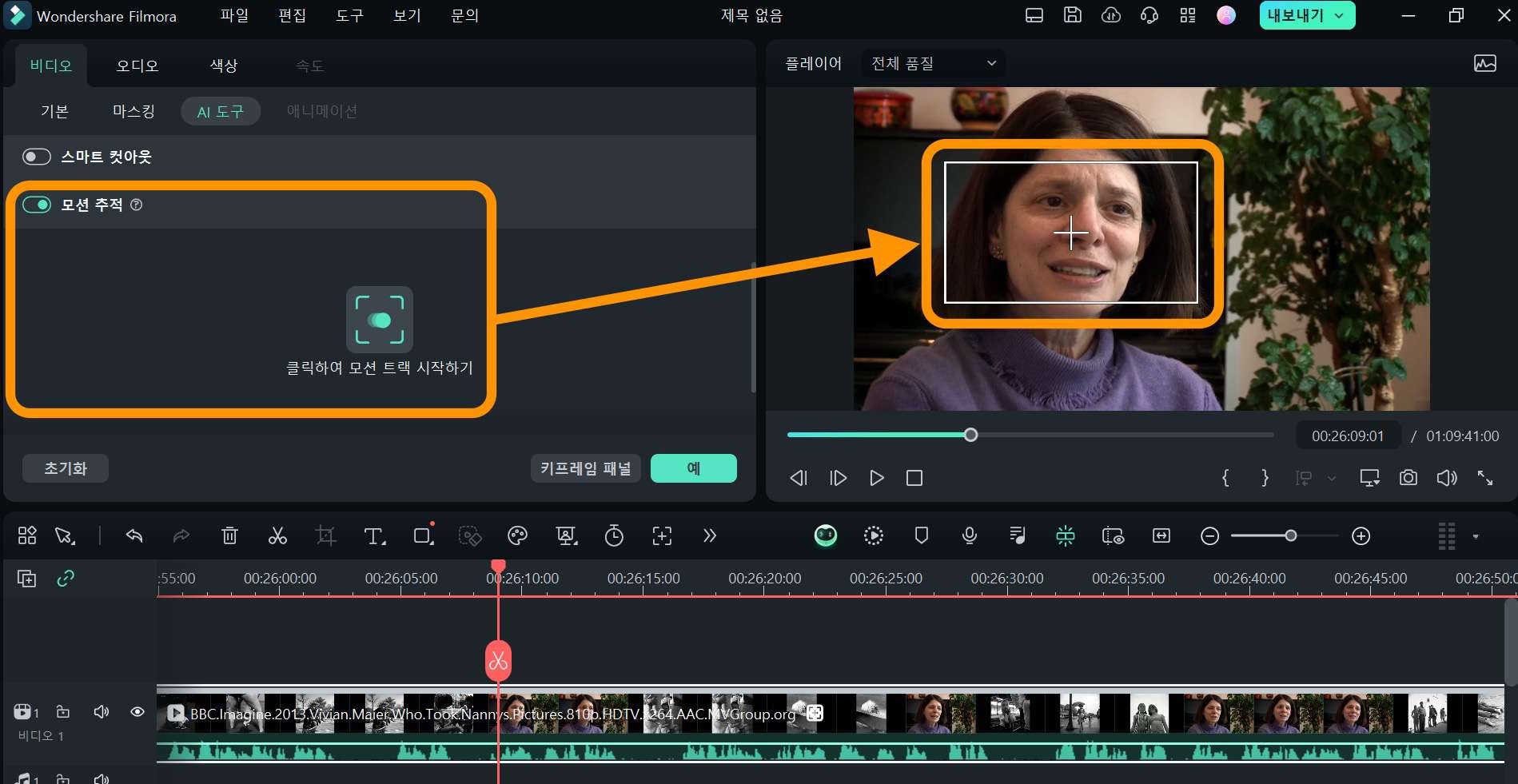This screenshot has width=1518, height=784.
Task: Open the color palette tool icon
Action: click(517, 535)
